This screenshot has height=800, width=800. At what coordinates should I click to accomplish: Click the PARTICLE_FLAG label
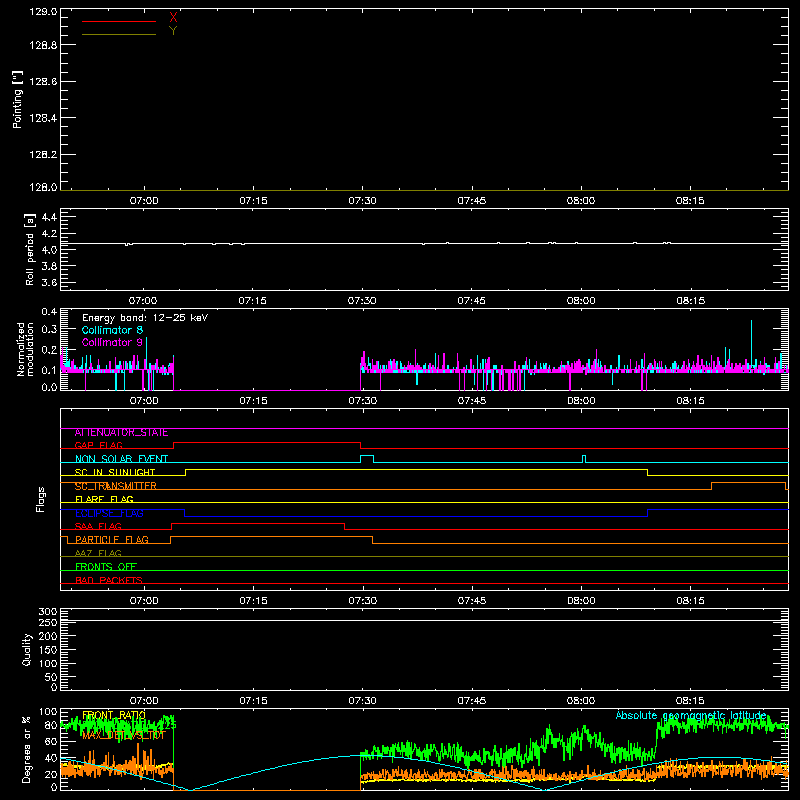112,540
